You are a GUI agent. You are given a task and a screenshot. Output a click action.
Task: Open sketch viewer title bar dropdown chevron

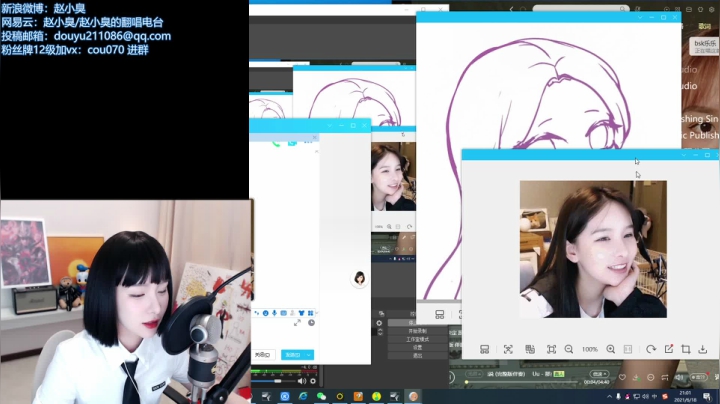tap(640, 17)
